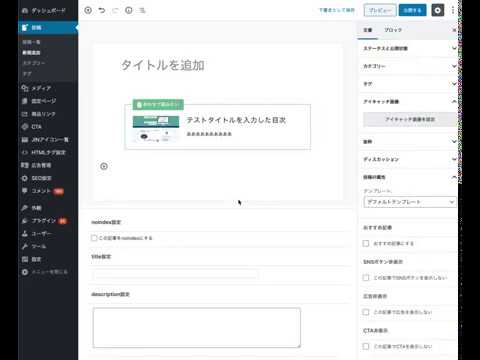This screenshot has width=480, height=360.
Task: Click the blog card title テストタイトルを入力した目次
Action: coord(236,120)
